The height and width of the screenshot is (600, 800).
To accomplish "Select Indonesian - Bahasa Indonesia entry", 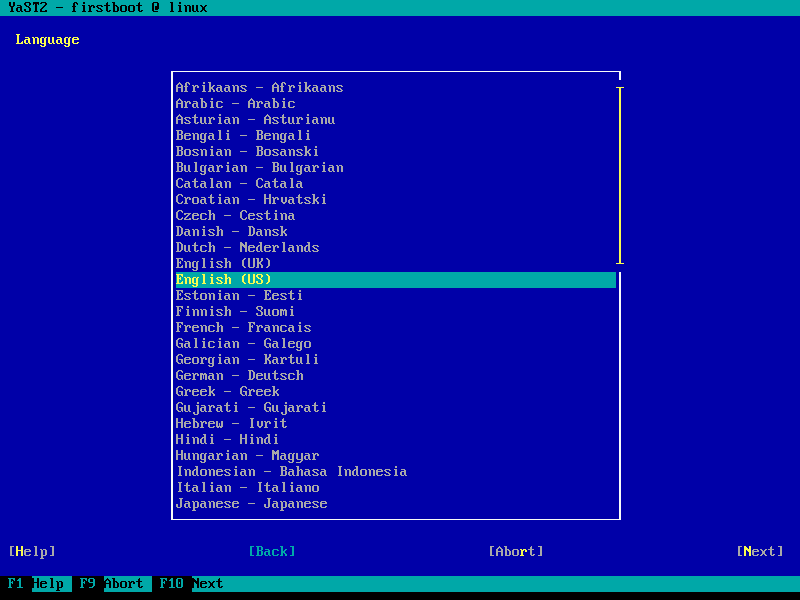I will [x=291, y=472].
